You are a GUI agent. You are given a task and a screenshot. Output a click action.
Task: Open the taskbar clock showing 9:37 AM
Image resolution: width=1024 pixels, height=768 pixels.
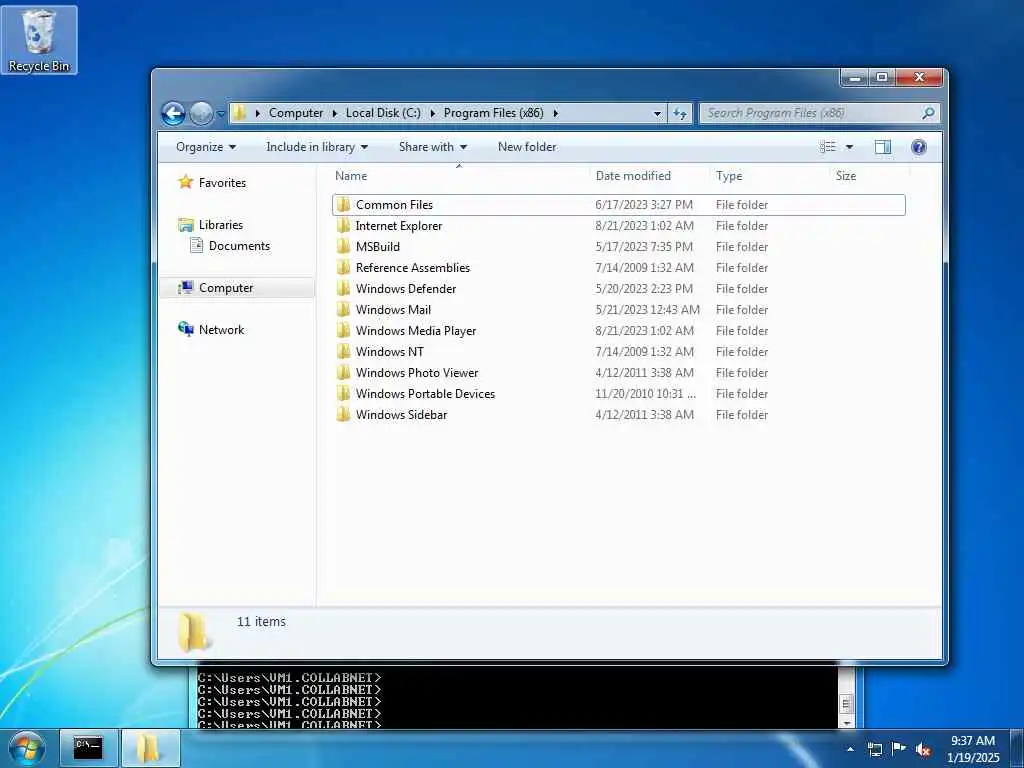[973, 749]
